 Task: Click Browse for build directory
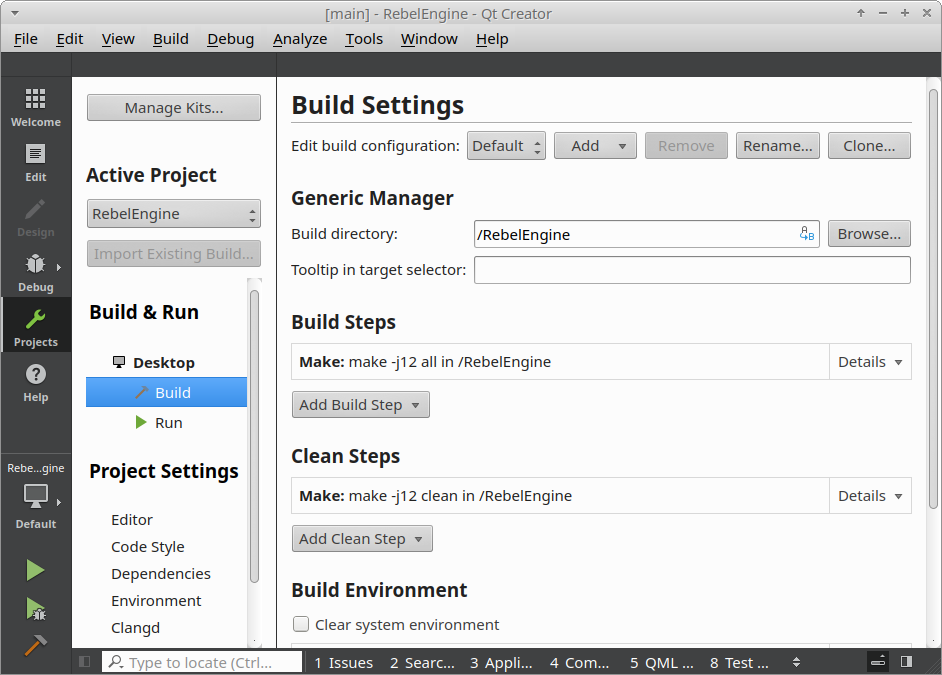[x=869, y=234]
